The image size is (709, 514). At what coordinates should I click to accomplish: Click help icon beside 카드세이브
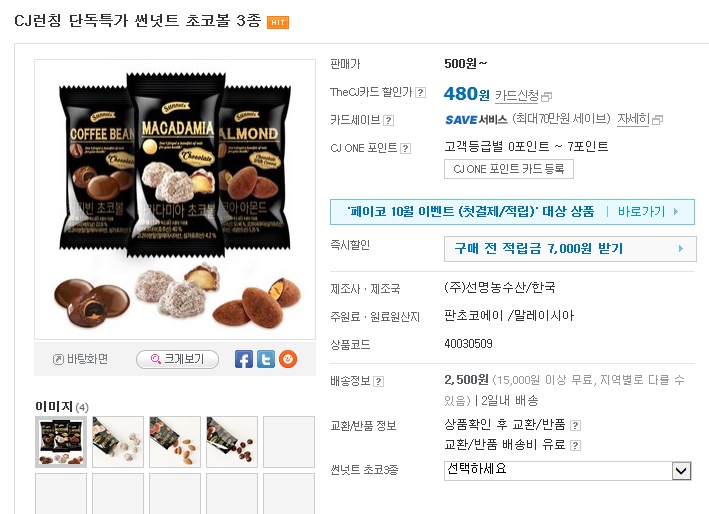[388, 121]
